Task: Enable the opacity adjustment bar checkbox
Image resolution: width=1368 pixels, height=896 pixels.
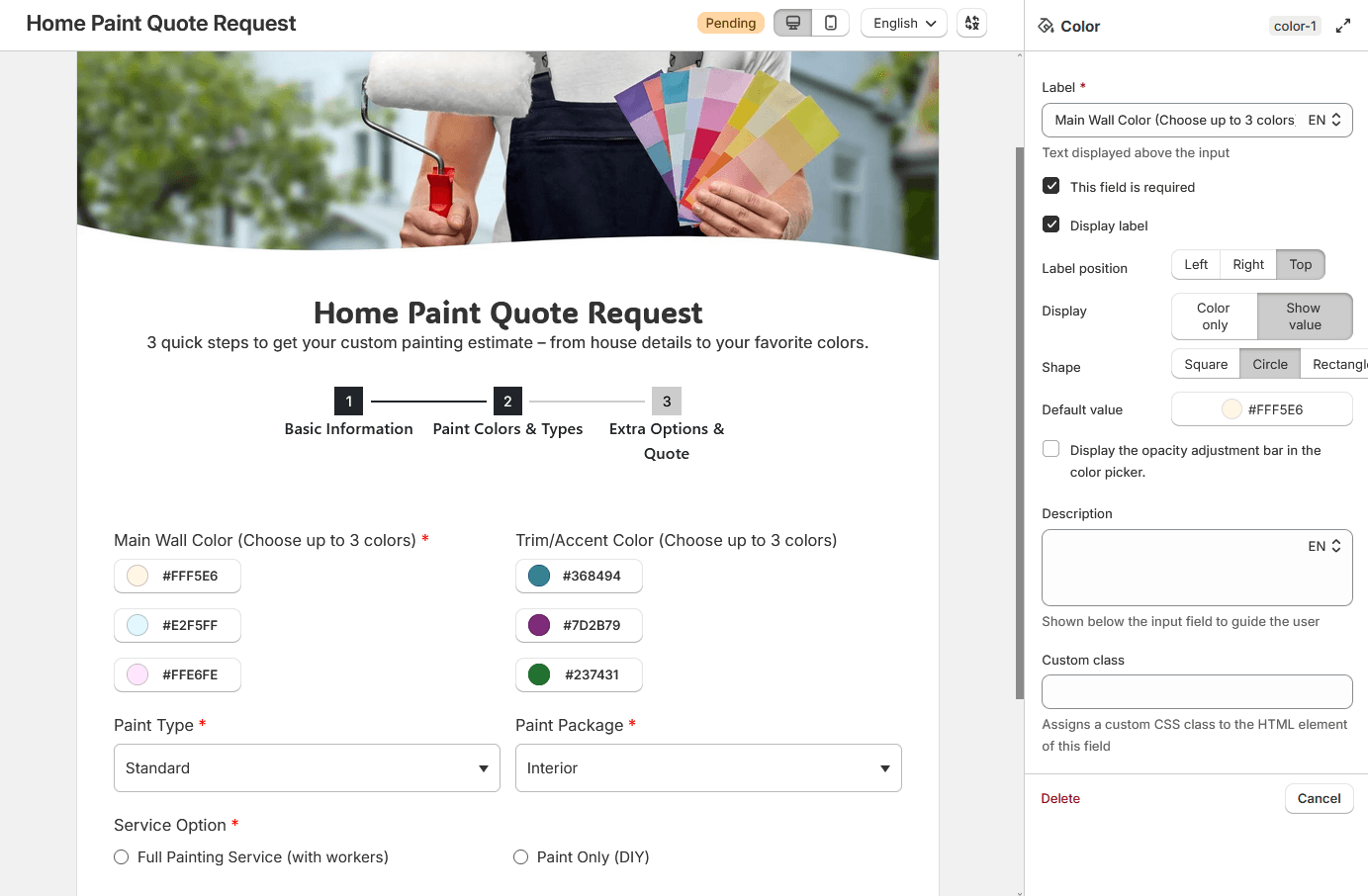Action: pyautogui.click(x=1051, y=449)
